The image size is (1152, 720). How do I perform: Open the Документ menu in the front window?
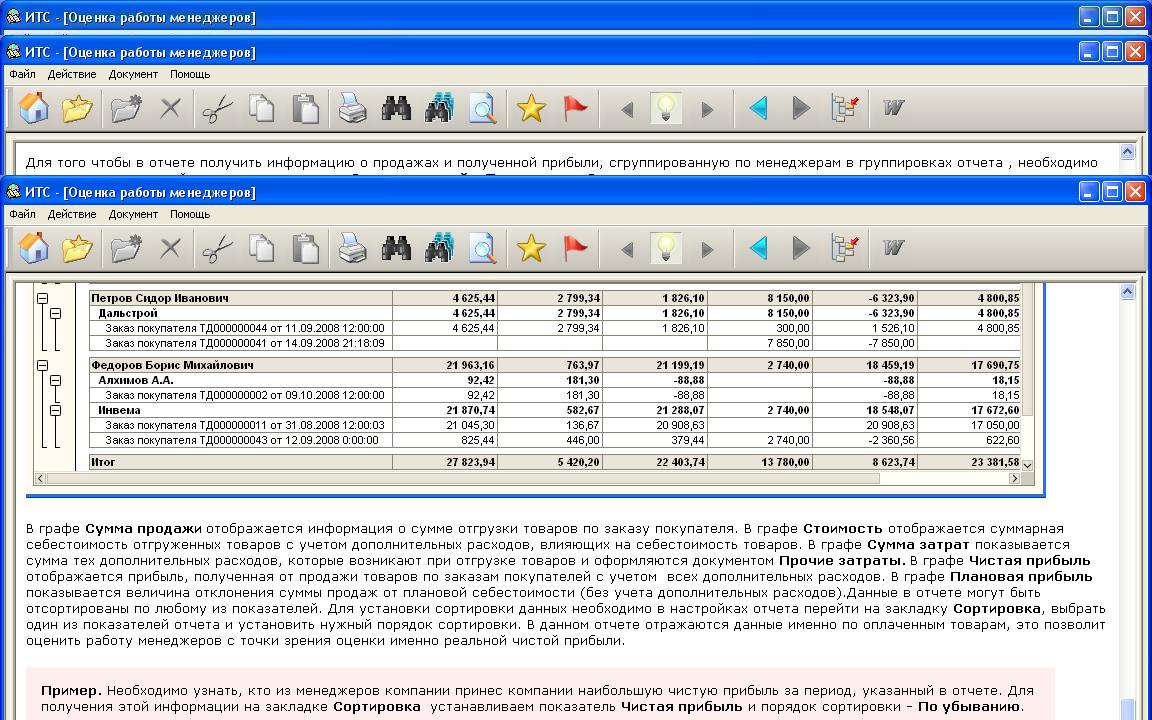[x=133, y=214]
